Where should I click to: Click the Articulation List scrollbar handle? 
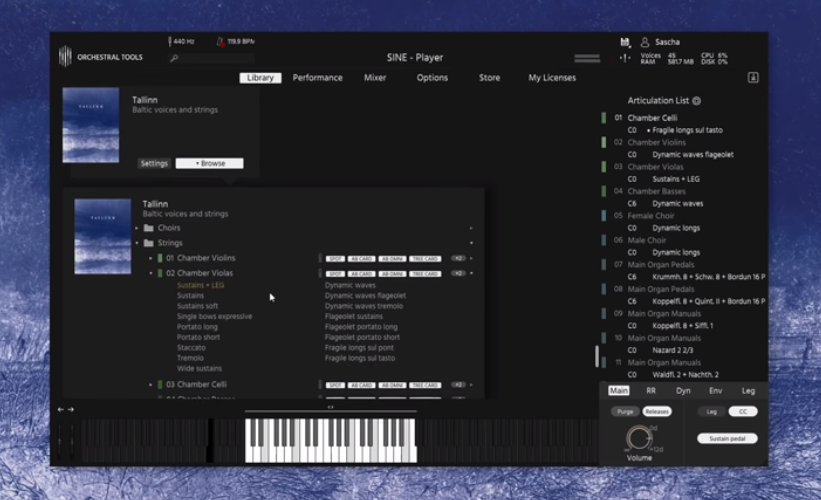(x=596, y=357)
